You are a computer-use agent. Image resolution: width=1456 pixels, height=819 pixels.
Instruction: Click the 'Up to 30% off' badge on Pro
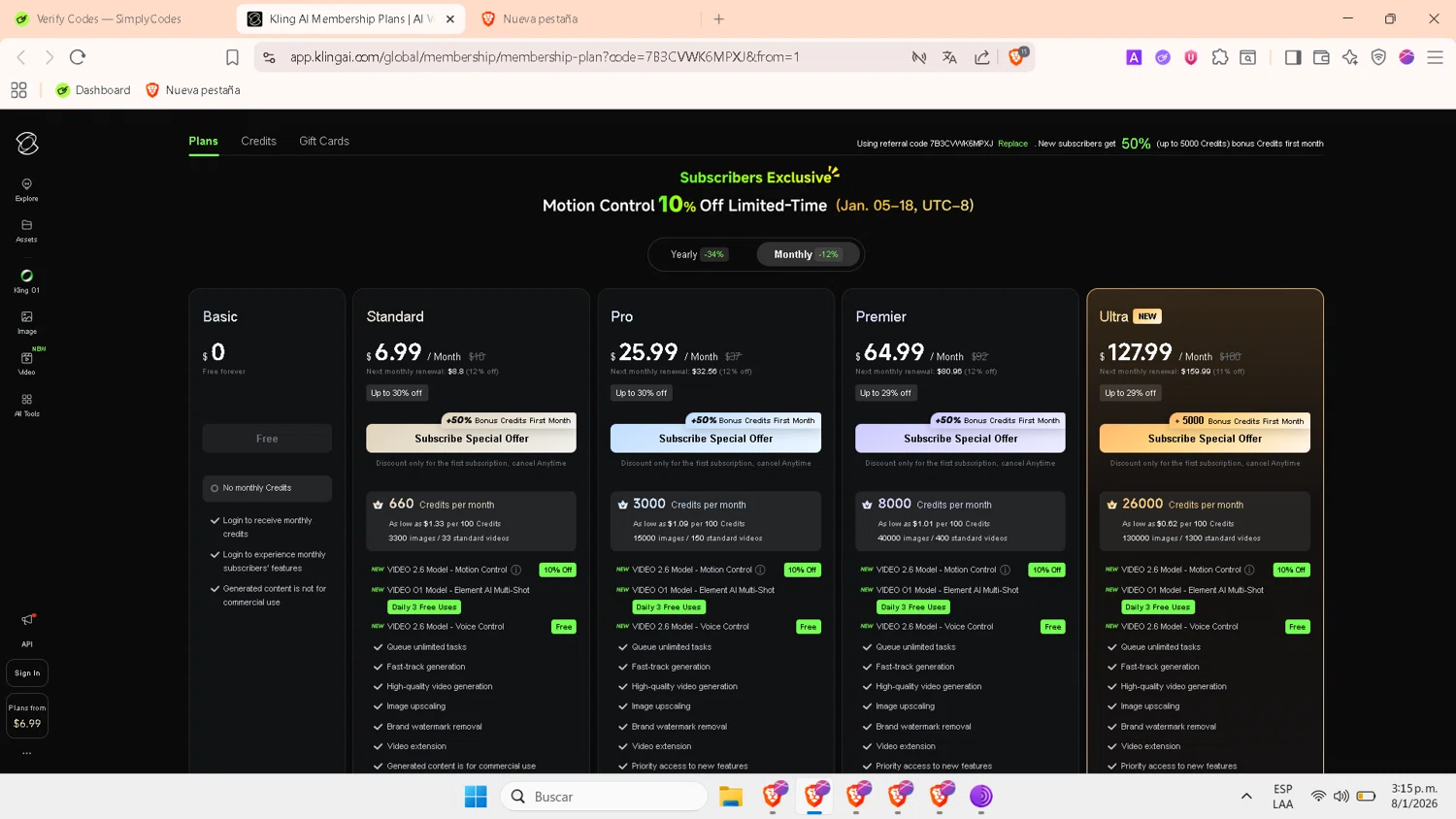pos(641,393)
